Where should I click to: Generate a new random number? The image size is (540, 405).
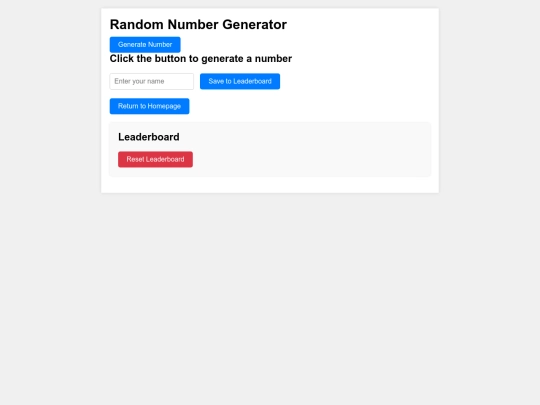coord(145,44)
